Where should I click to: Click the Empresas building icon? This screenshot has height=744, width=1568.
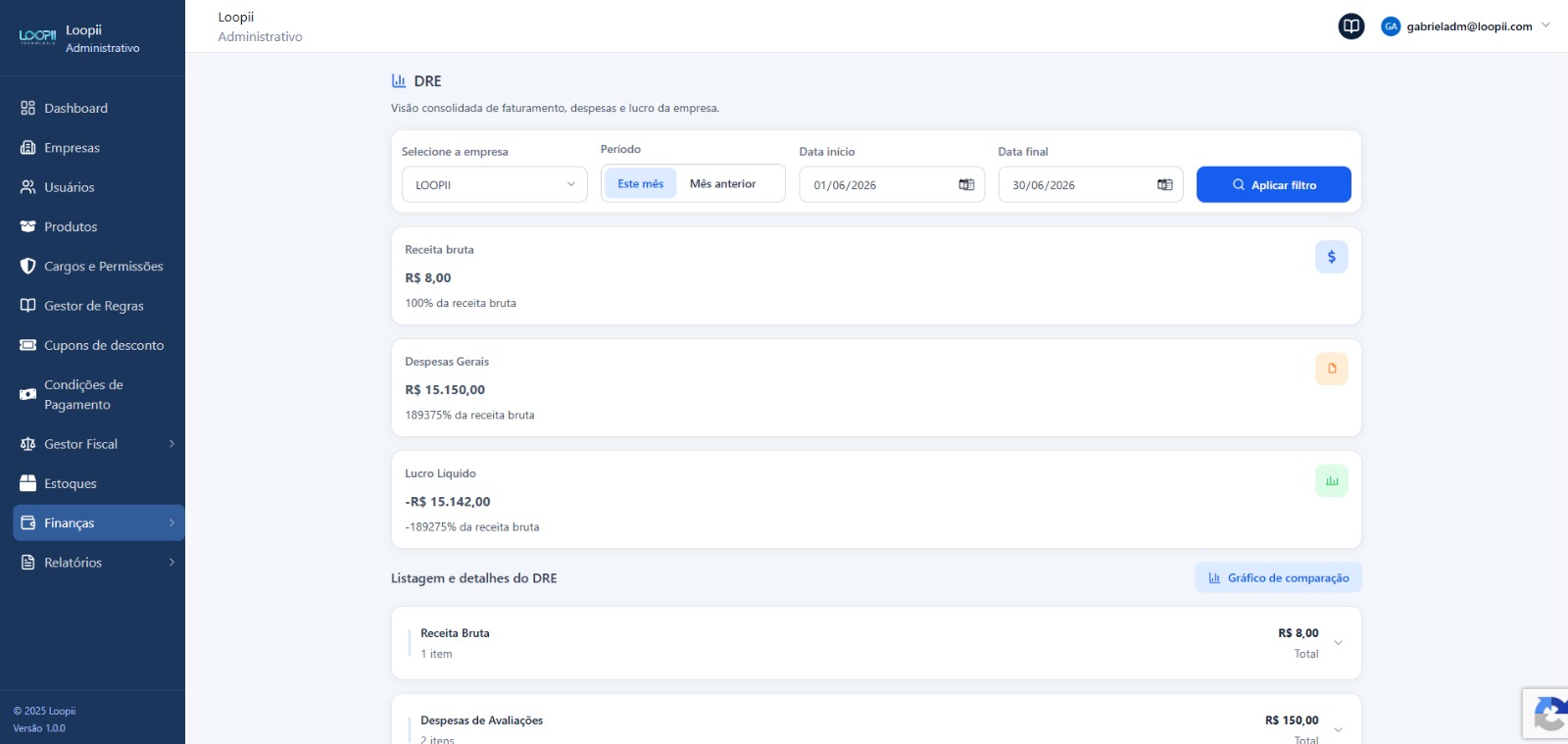27,147
